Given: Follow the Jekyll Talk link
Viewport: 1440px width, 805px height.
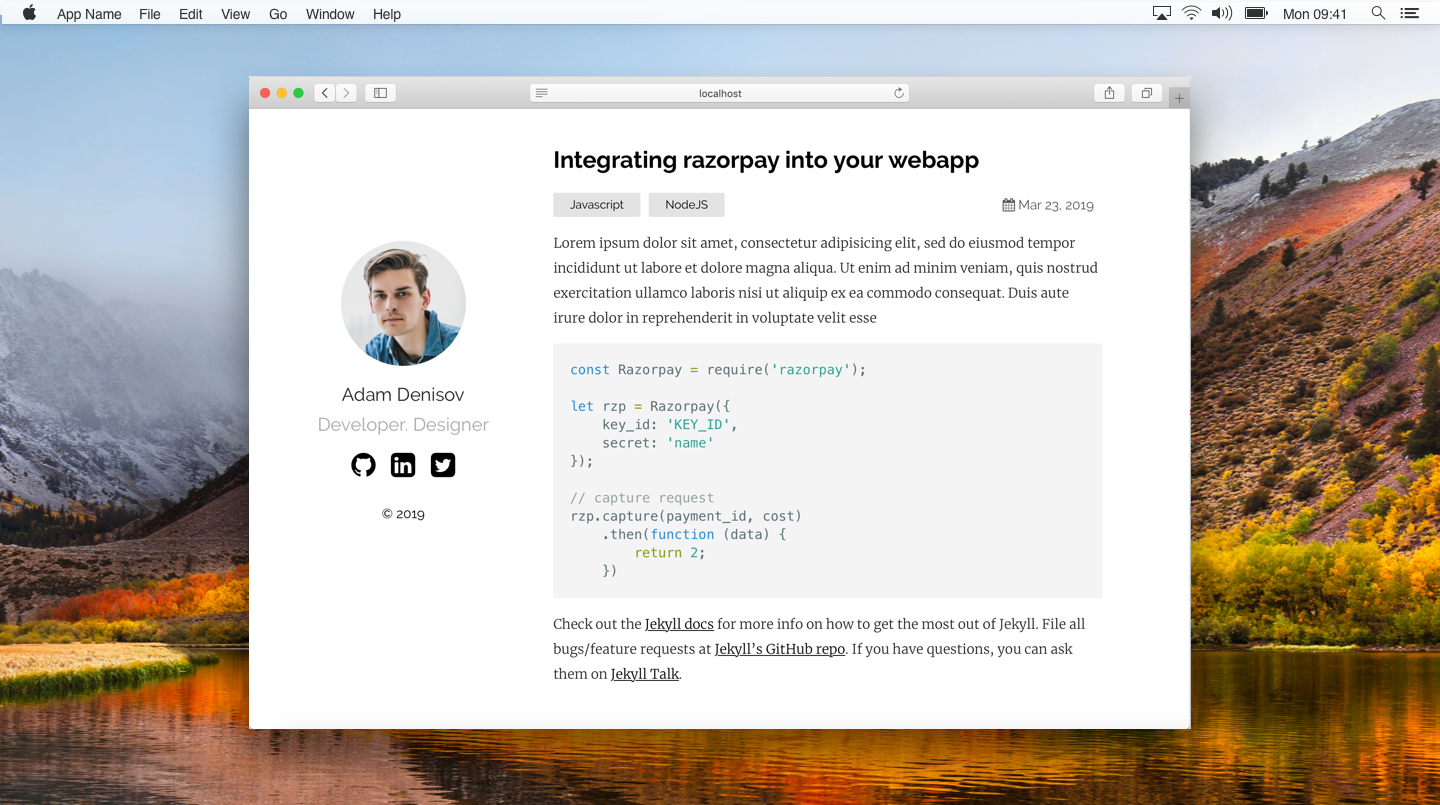Looking at the screenshot, I should pyautogui.click(x=645, y=674).
